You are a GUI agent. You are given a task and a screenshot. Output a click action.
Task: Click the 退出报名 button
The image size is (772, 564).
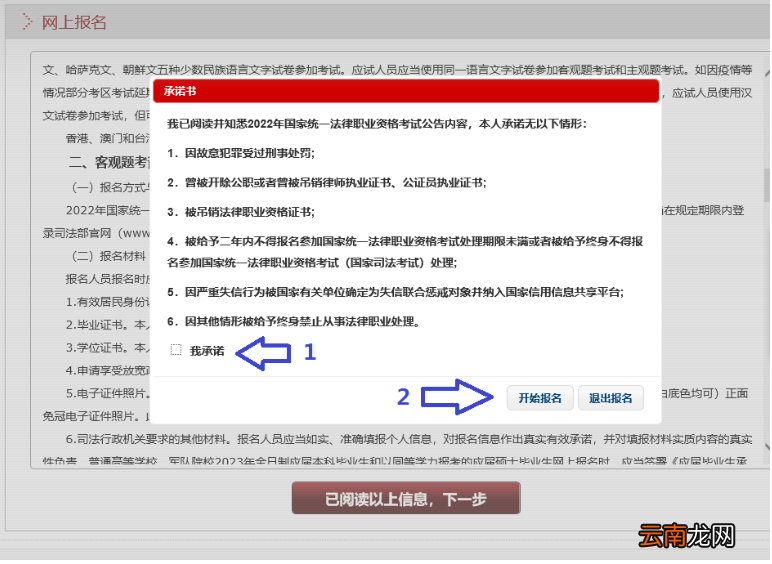[611, 398]
